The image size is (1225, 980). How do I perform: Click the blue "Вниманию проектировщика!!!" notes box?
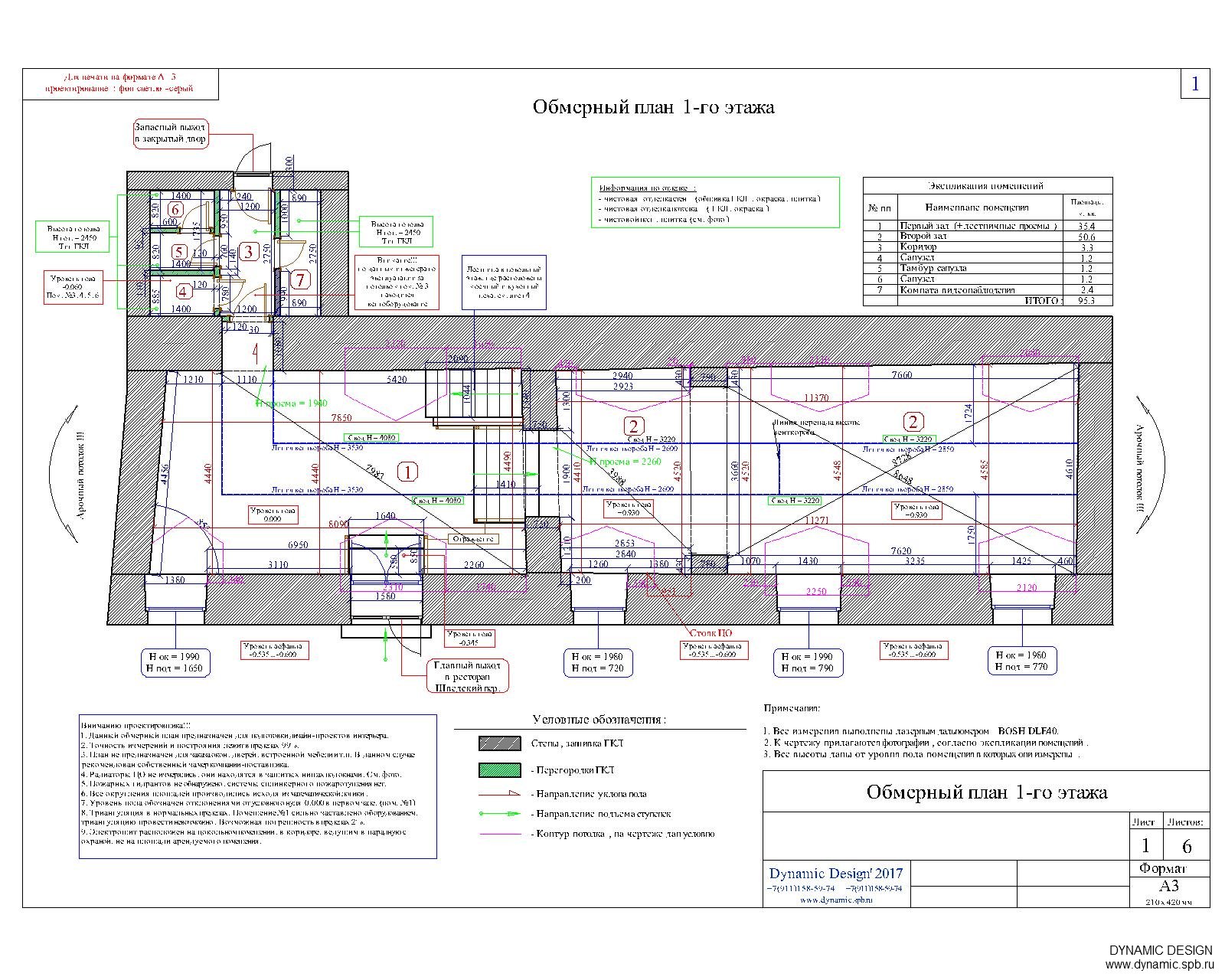[258, 786]
